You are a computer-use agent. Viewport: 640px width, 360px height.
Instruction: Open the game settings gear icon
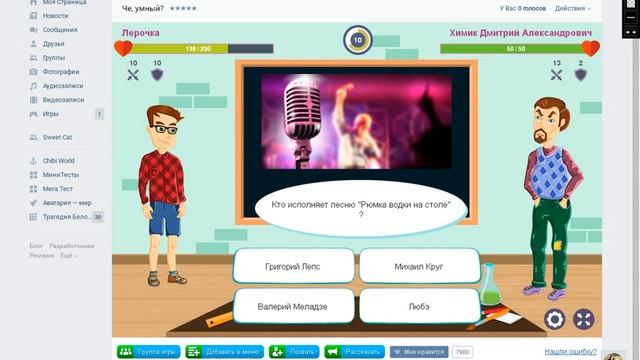click(x=554, y=319)
